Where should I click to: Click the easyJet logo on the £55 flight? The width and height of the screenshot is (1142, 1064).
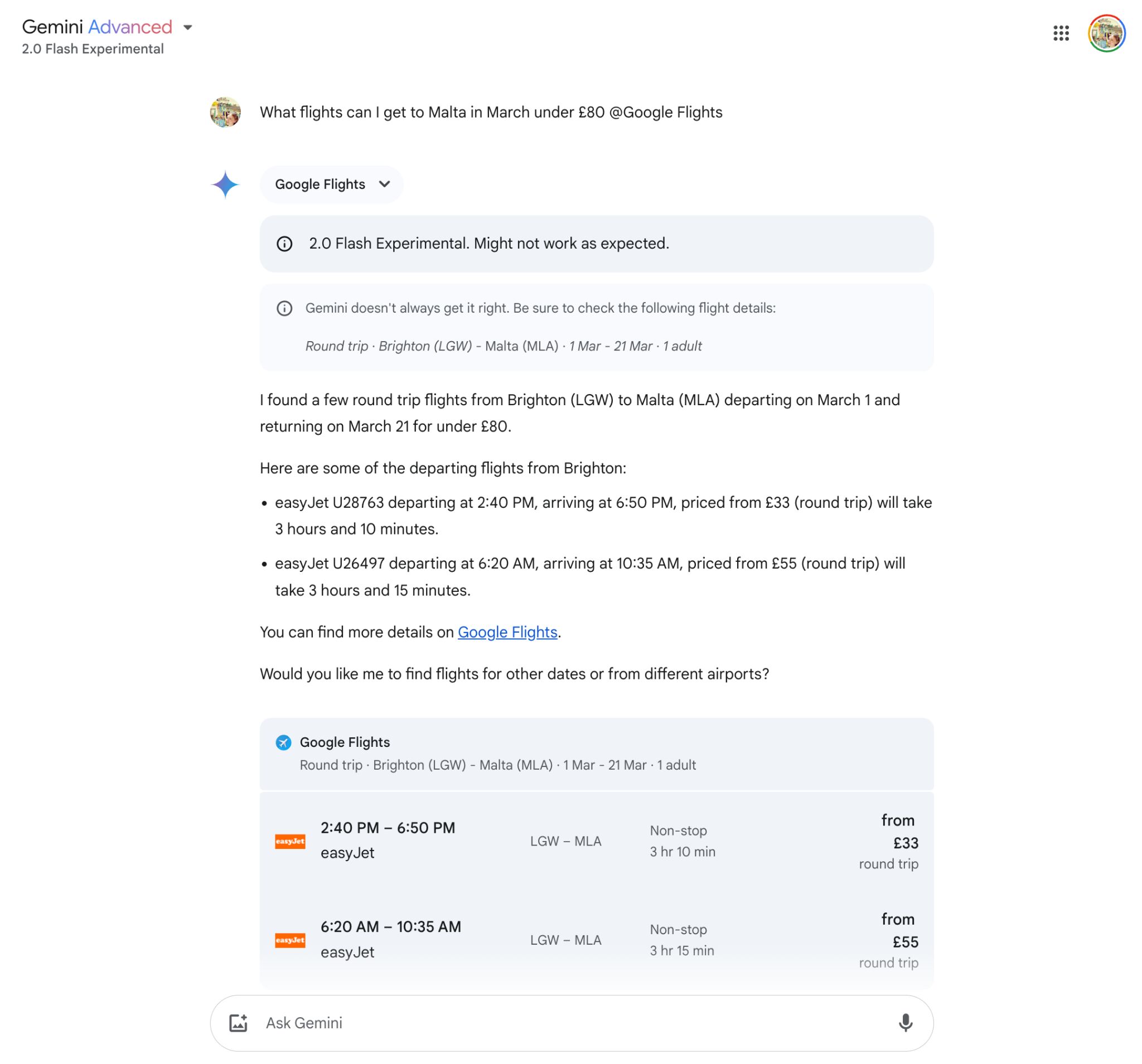pyautogui.click(x=291, y=940)
